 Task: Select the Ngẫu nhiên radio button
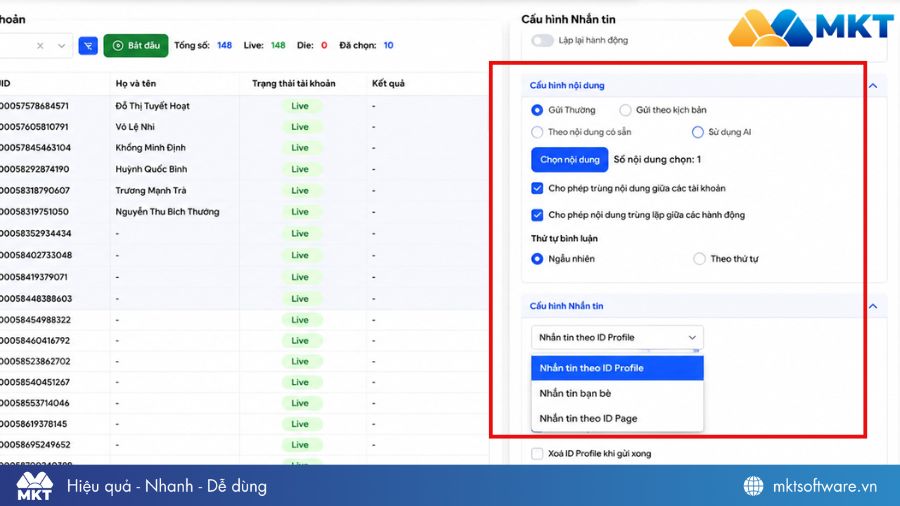pyautogui.click(x=537, y=259)
